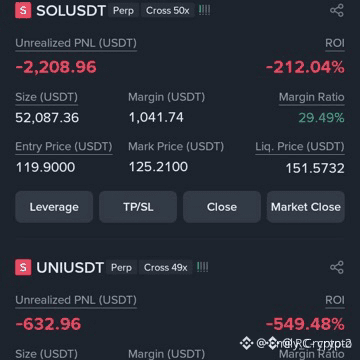Image resolution: width=360 pixels, height=360 pixels.
Task: Open TP/SL settings for SOLUSDT
Action: tap(138, 207)
